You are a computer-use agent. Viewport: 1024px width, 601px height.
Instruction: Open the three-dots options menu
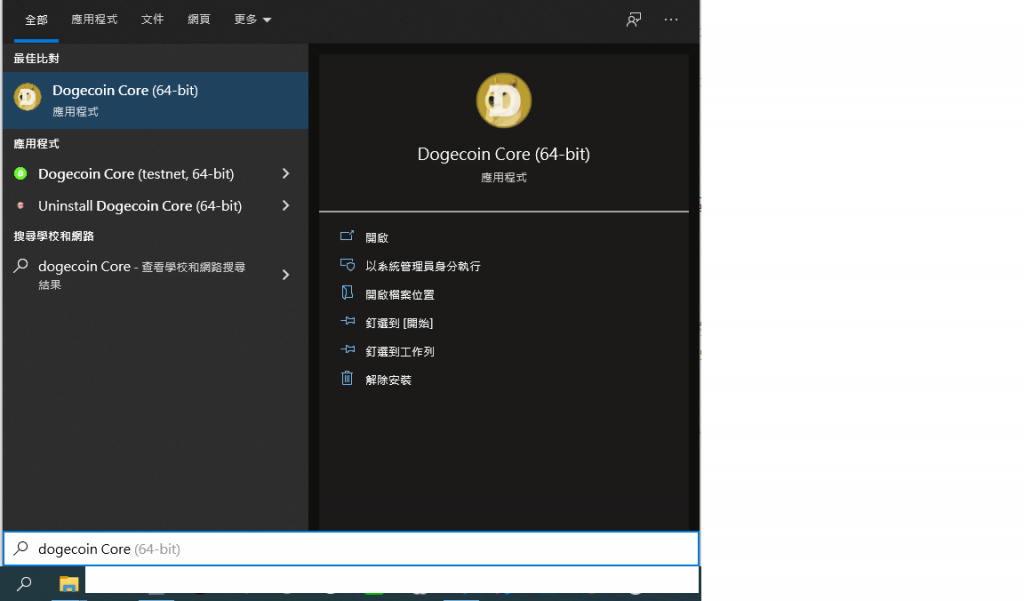coord(671,20)
